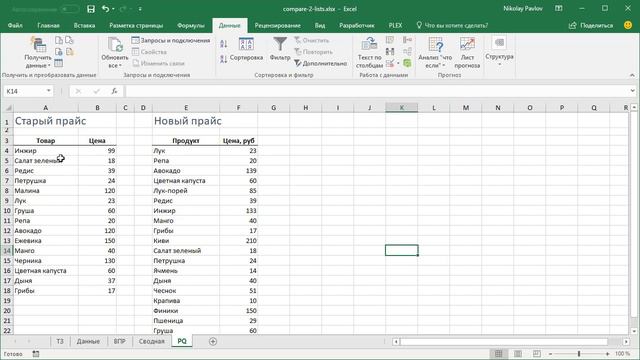Click the Что вы хотите сделать search box
640x360 pixels.
pyautogui.click(x=452, y=25)
